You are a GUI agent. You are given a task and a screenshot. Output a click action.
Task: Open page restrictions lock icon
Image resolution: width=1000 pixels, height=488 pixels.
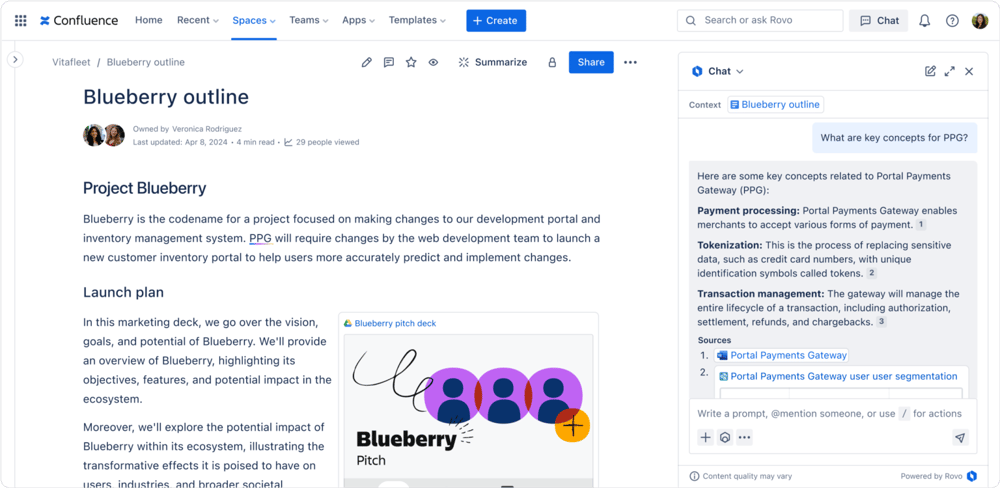(x=552, y=62)
